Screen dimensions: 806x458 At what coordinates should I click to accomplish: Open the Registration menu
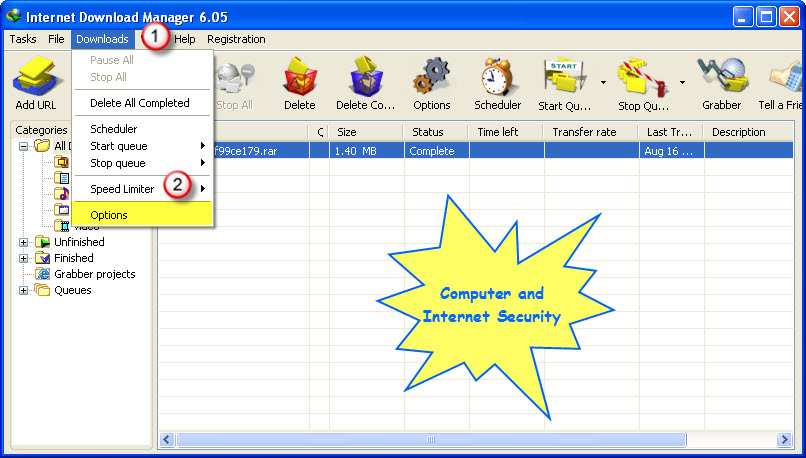236,39
